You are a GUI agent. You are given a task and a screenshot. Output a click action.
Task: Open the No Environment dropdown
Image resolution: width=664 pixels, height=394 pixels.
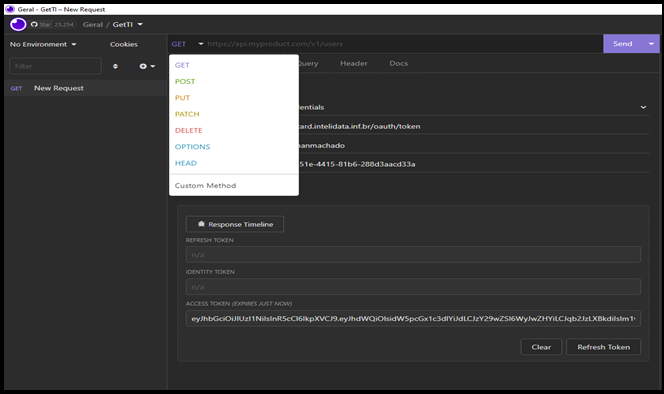[x=43, y=44]
